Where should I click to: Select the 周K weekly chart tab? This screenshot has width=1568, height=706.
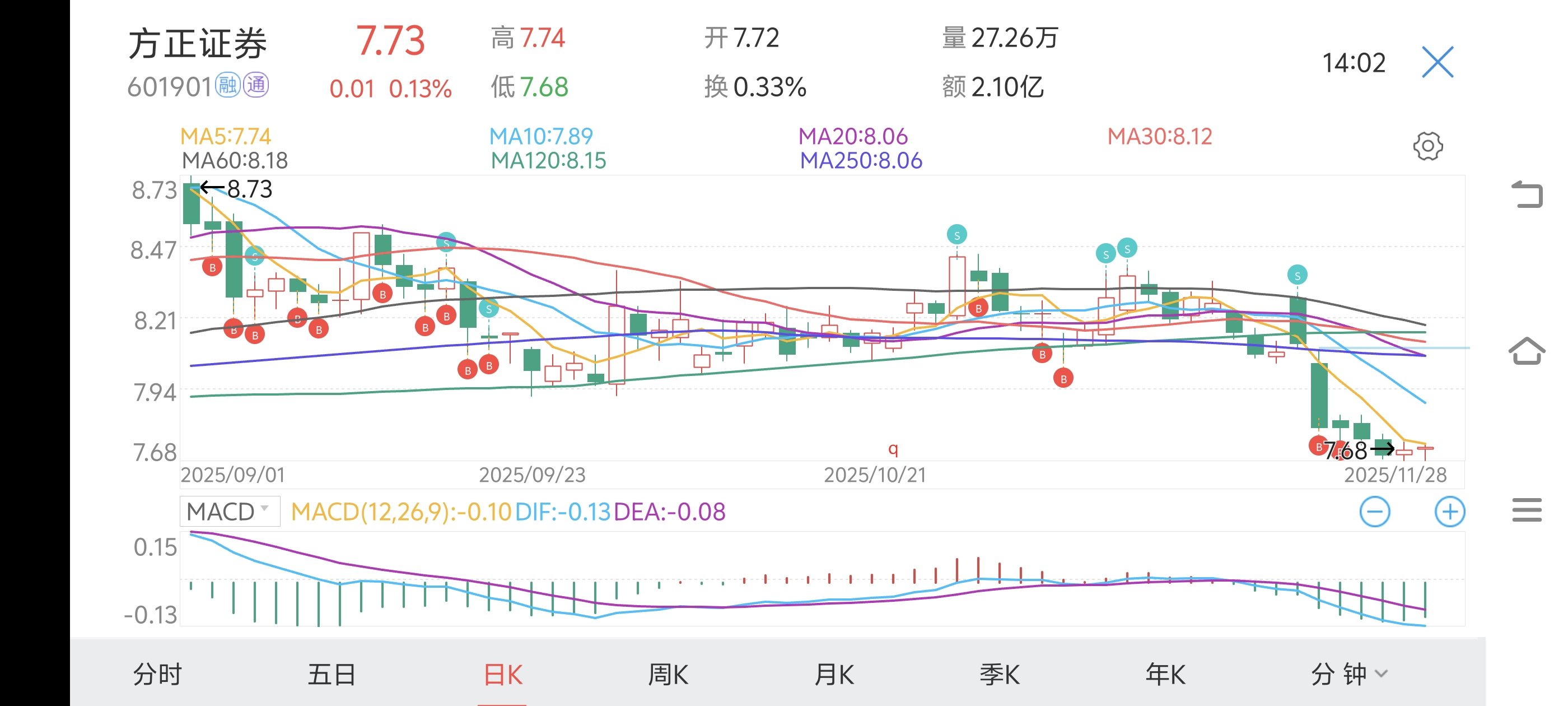tap(667, 674)
